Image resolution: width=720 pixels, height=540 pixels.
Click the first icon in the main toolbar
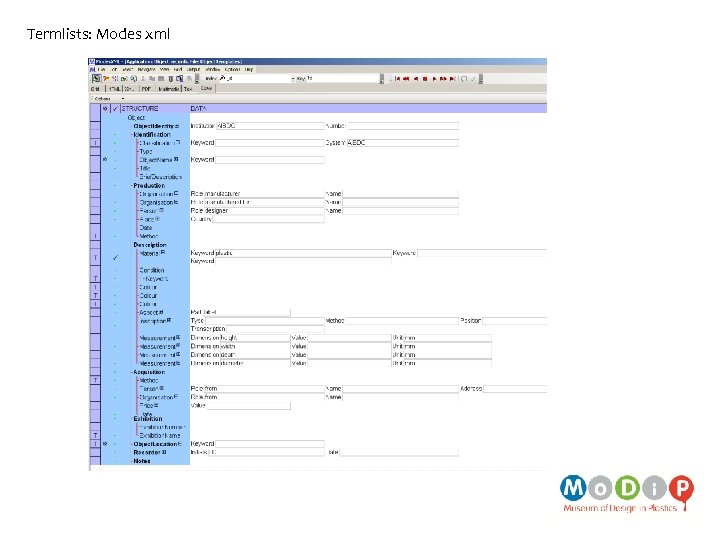coord(96,79)
